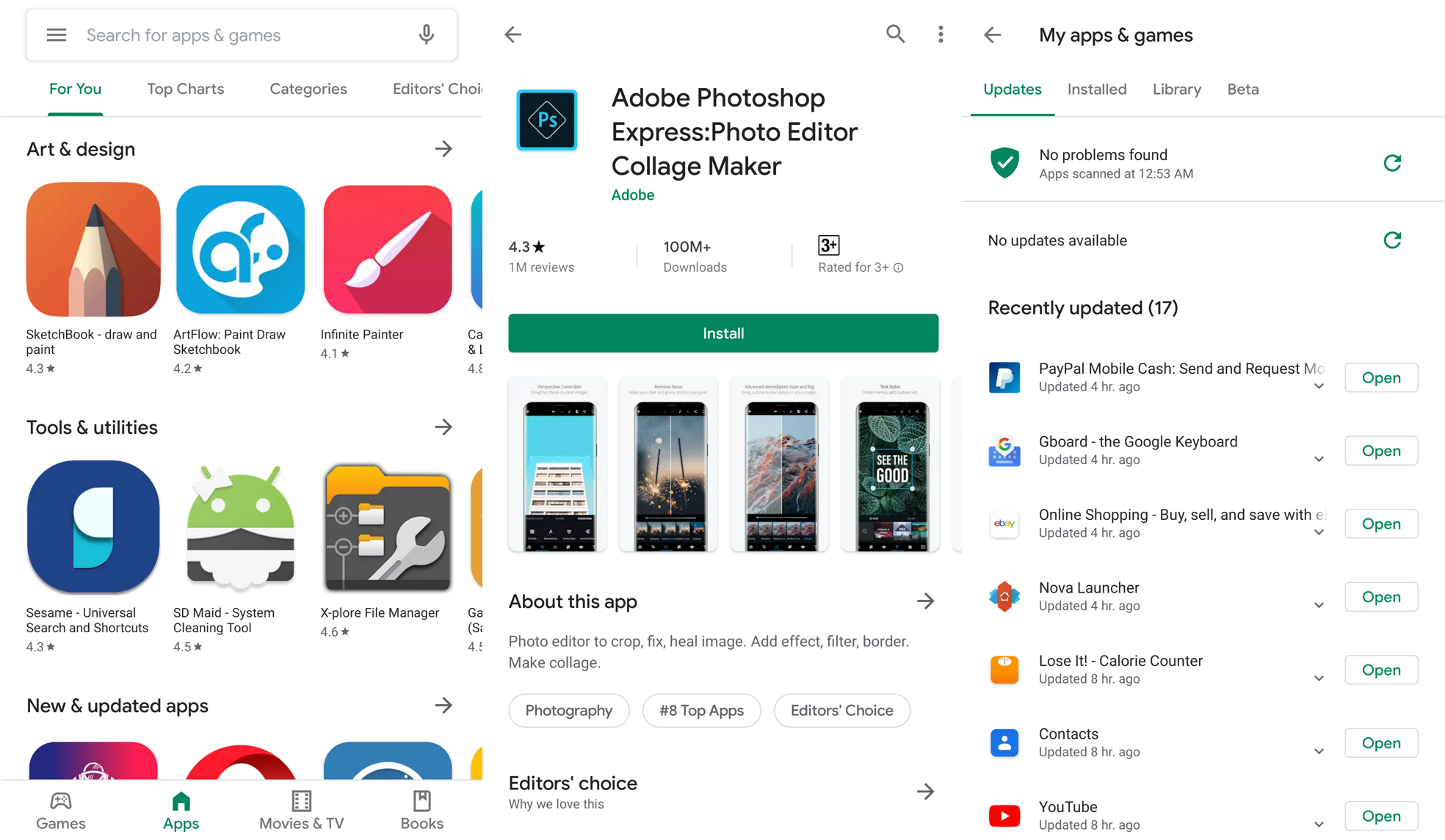Tap the rating info icon by Rated for 3+
Image resolution: width=1445 pixels, height=840 pixels.
tap(899, 268)
